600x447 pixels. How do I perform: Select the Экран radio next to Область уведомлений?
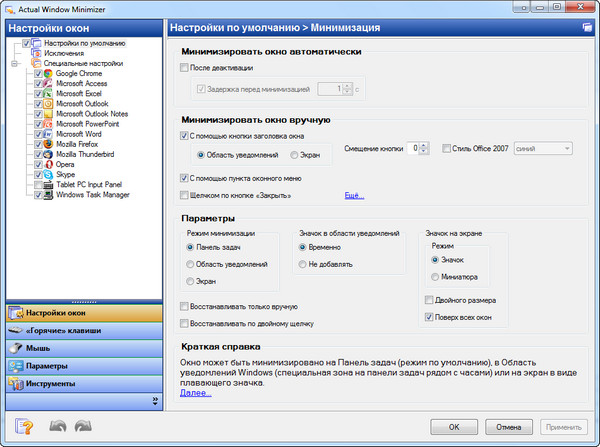294,155
